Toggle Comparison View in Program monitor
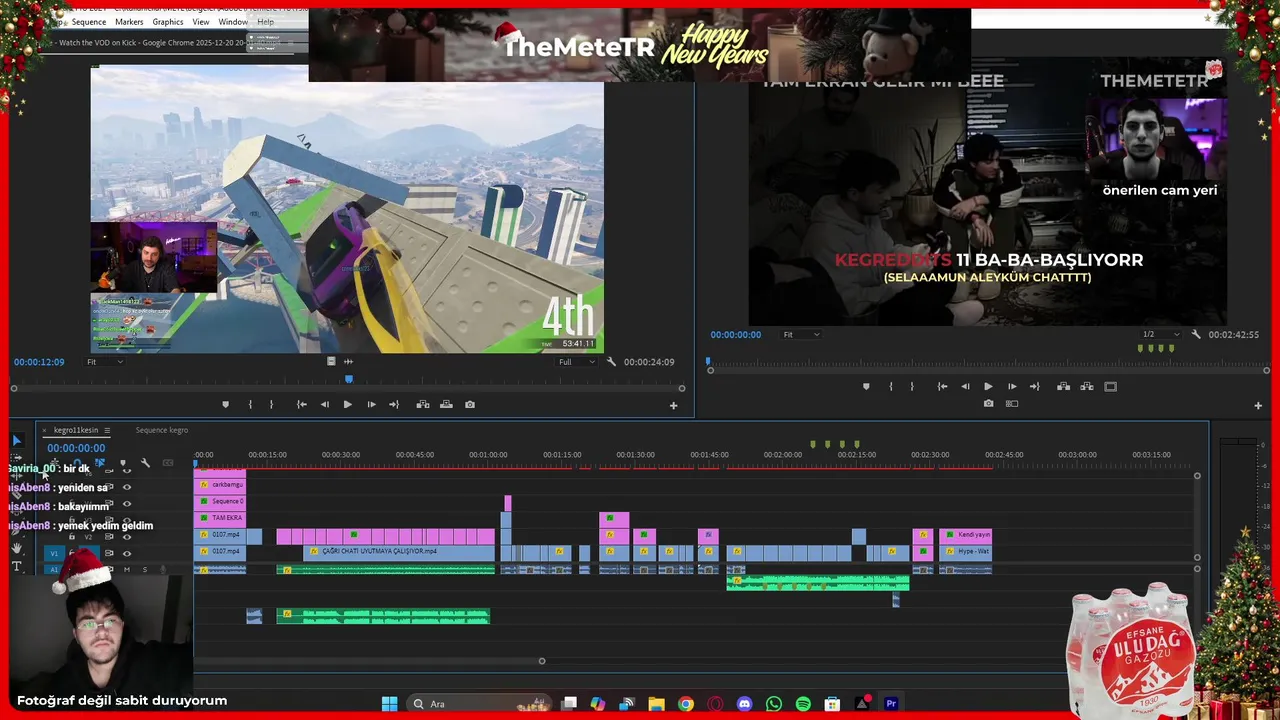This screenshot has height=720, width=1280. [x=1012, y=404]
